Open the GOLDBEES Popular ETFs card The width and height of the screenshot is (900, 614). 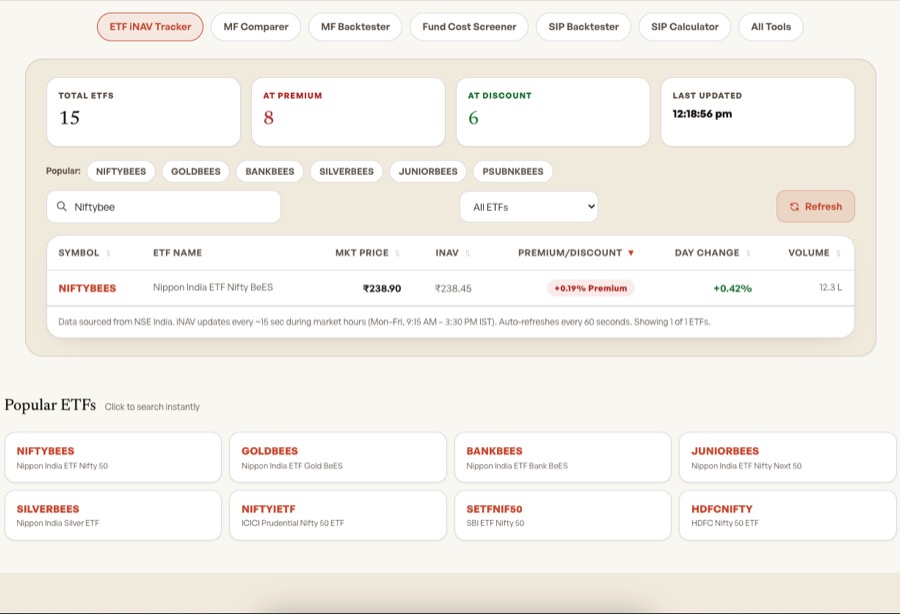tap(338, 457)
